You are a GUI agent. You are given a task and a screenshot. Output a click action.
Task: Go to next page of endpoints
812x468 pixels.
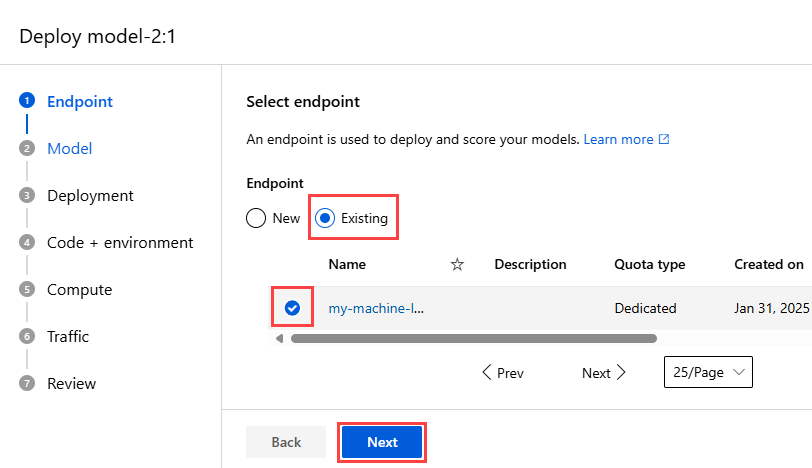click(x=604, y=373)
